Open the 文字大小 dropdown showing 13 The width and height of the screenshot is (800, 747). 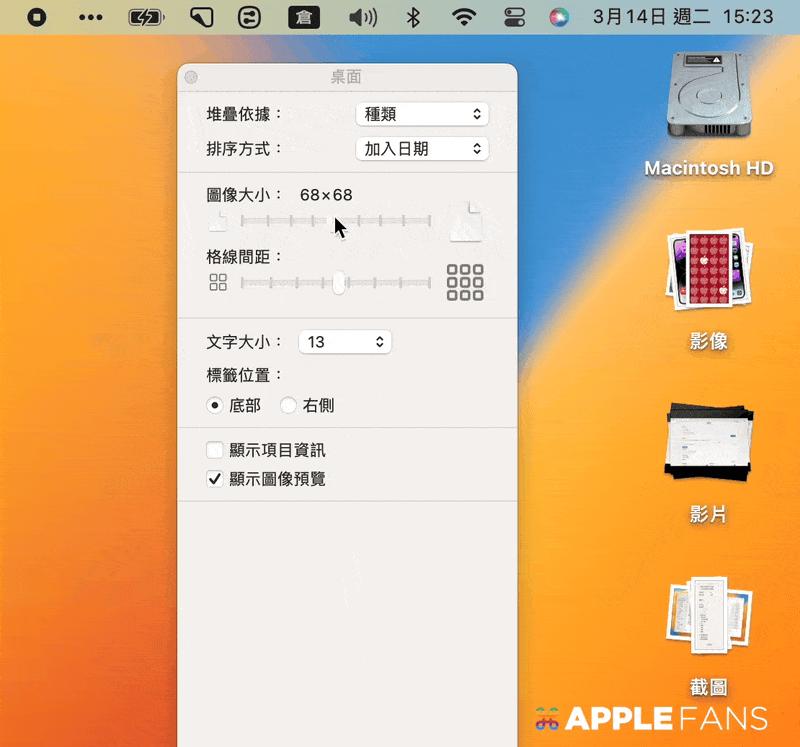[345, 341]
